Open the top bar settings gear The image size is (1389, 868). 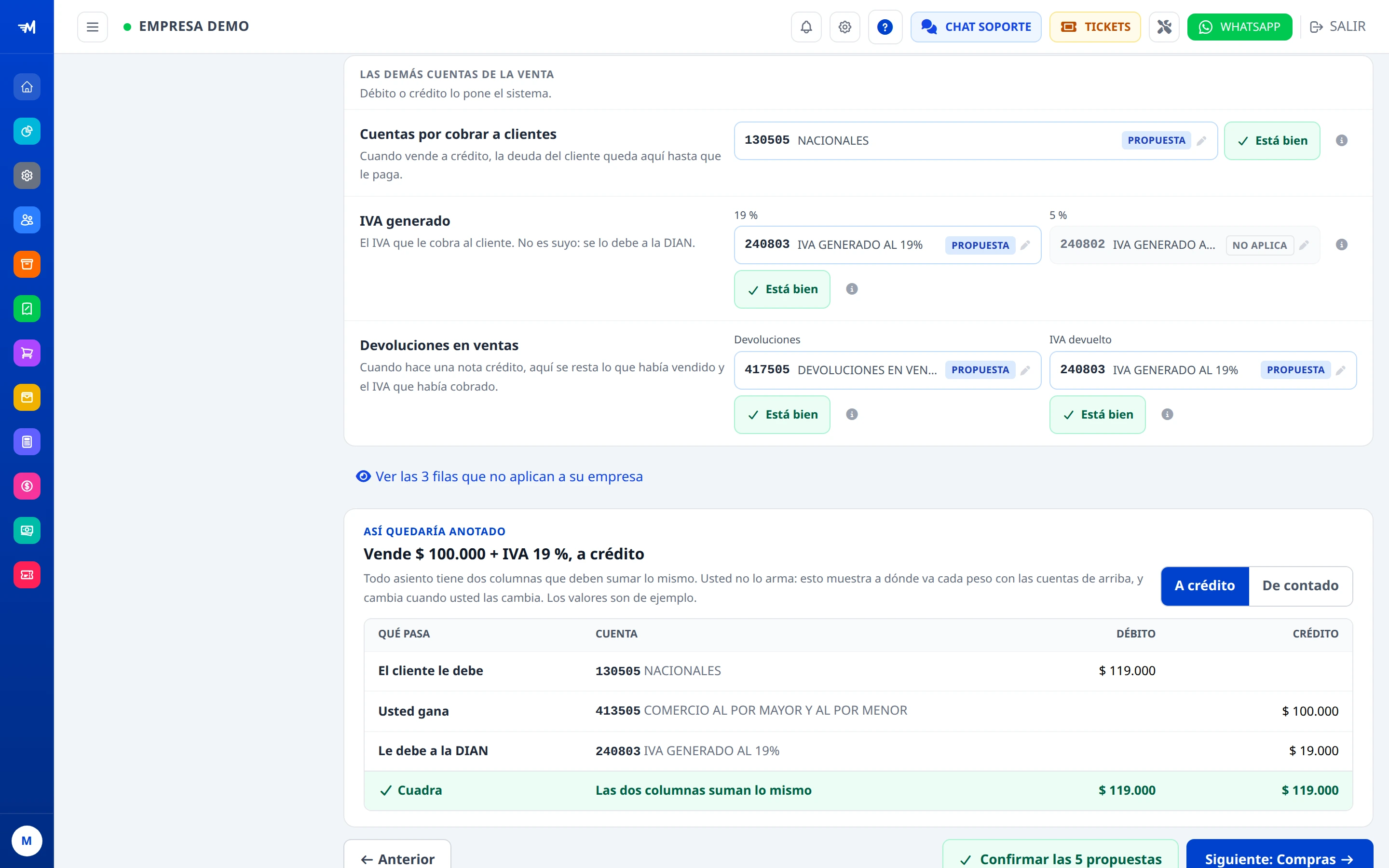click(x=844, y=27)
